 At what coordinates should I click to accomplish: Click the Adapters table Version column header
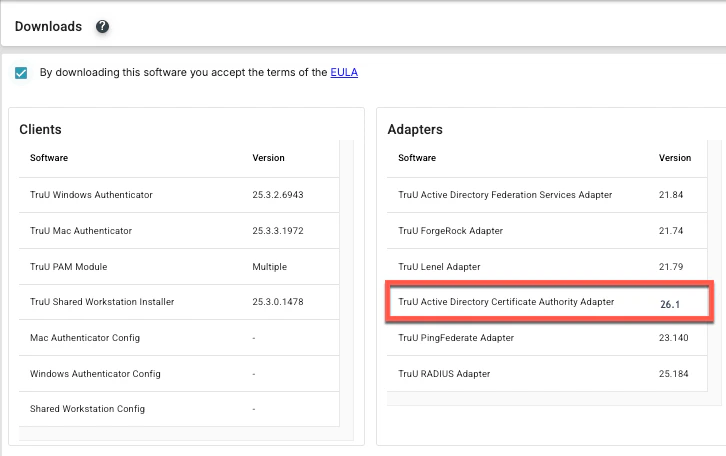675,158
